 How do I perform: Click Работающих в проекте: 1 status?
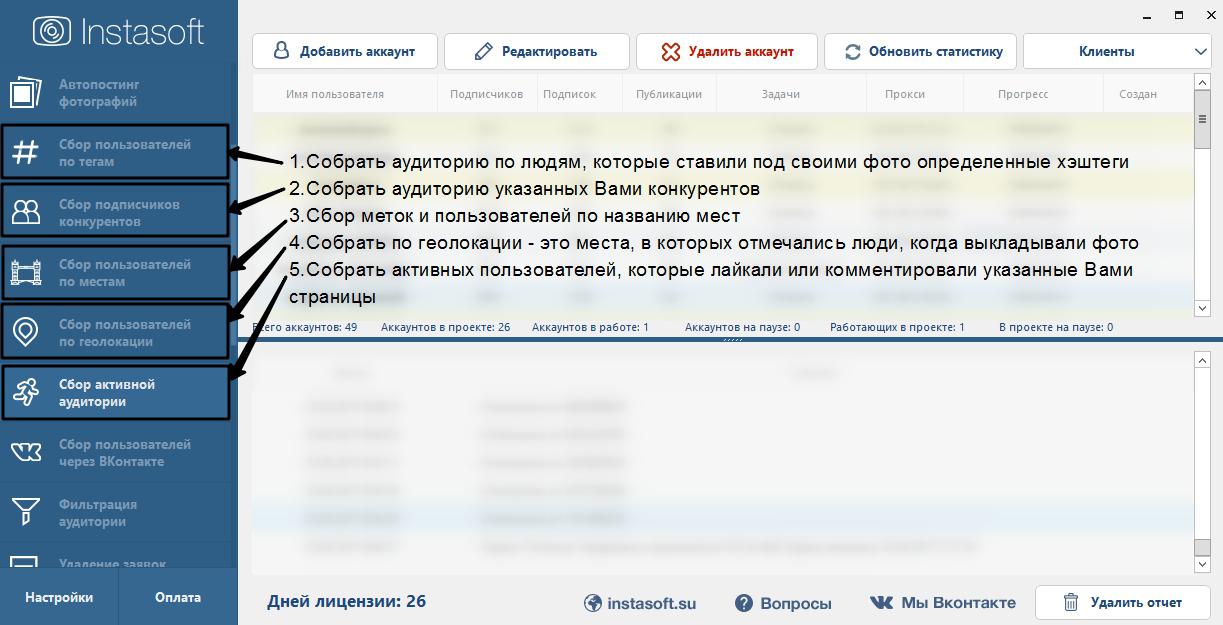coord(897,327)
